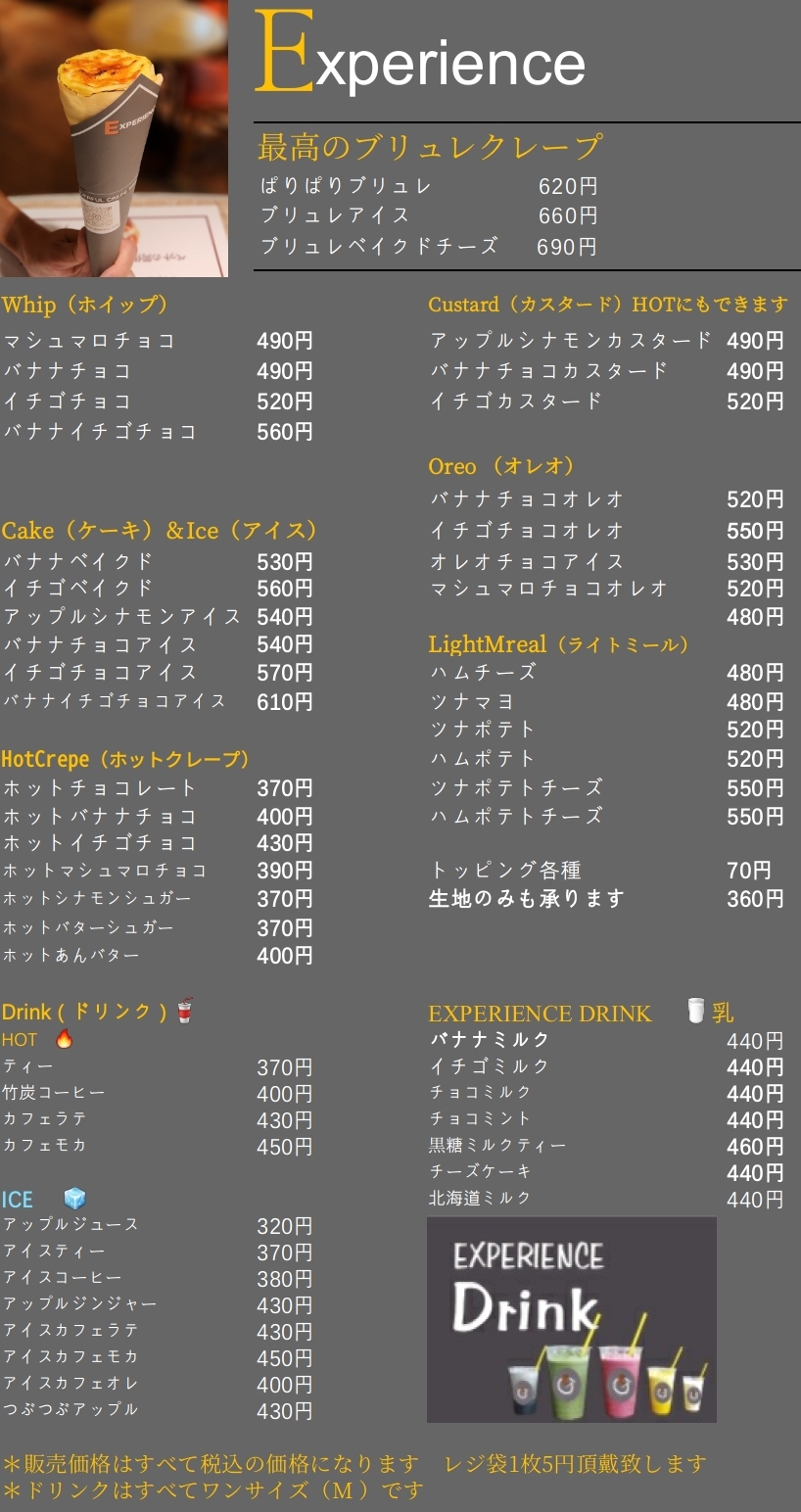Click the milk glass emoji beside EXPERIENCE DRINK
The height and width of the screenshot is (1512, 801).
coord(695,1011)
